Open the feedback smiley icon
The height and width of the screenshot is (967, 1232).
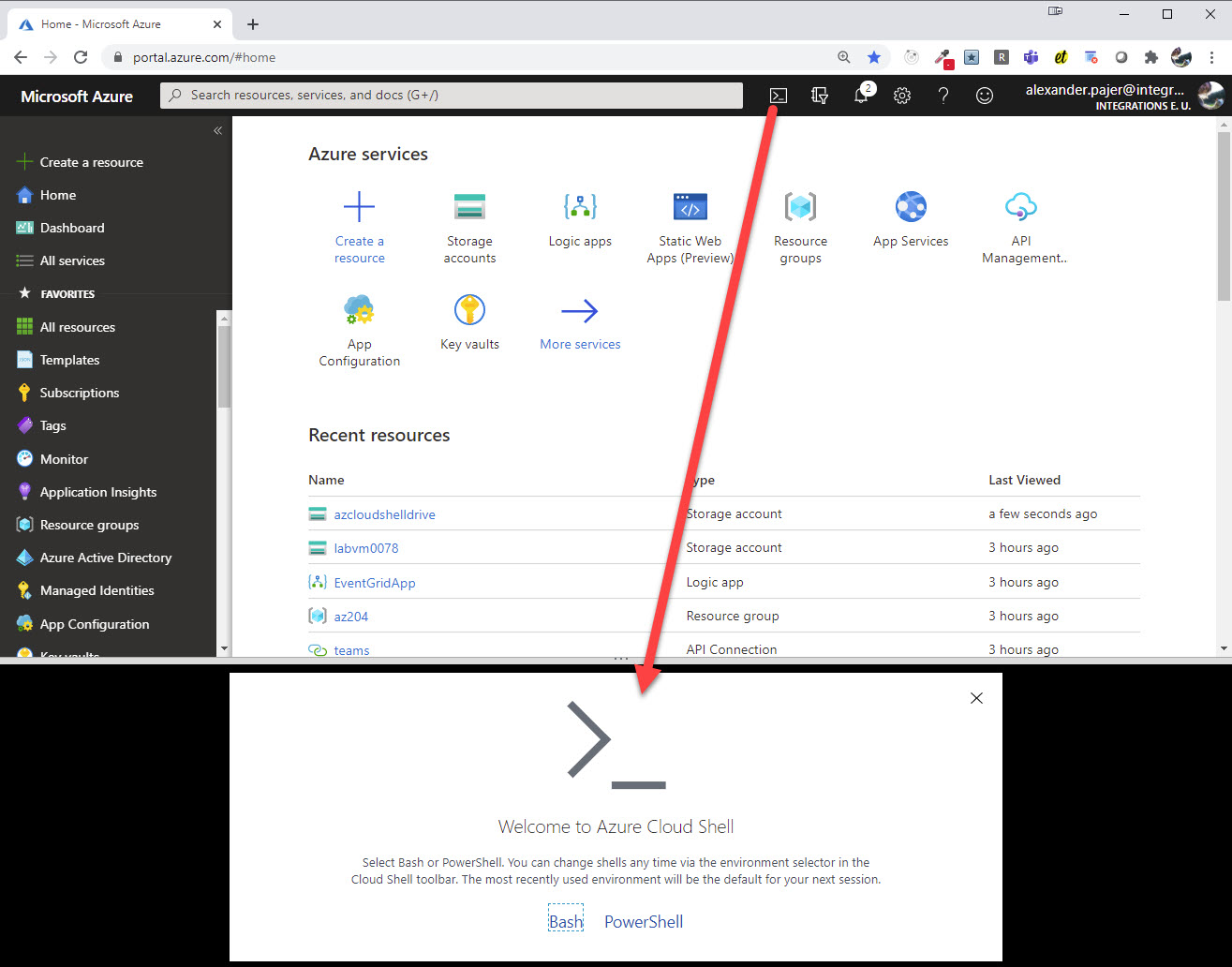(x=985, y=96)
